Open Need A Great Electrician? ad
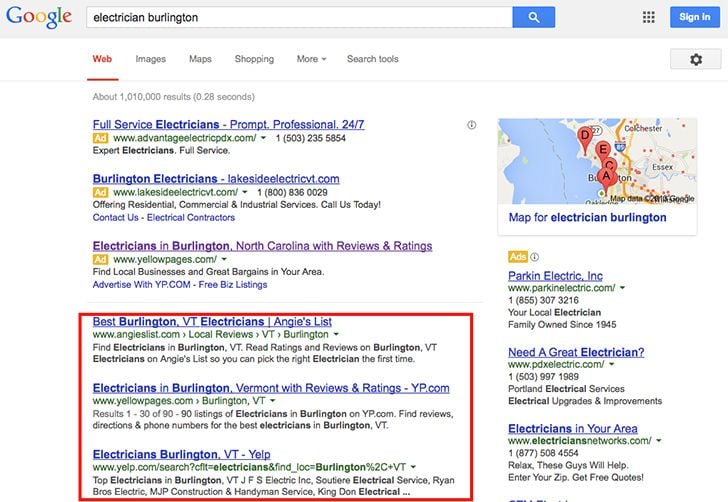Image resolution: width=728 pixels, height=502 pixels. tap(576, 352)
